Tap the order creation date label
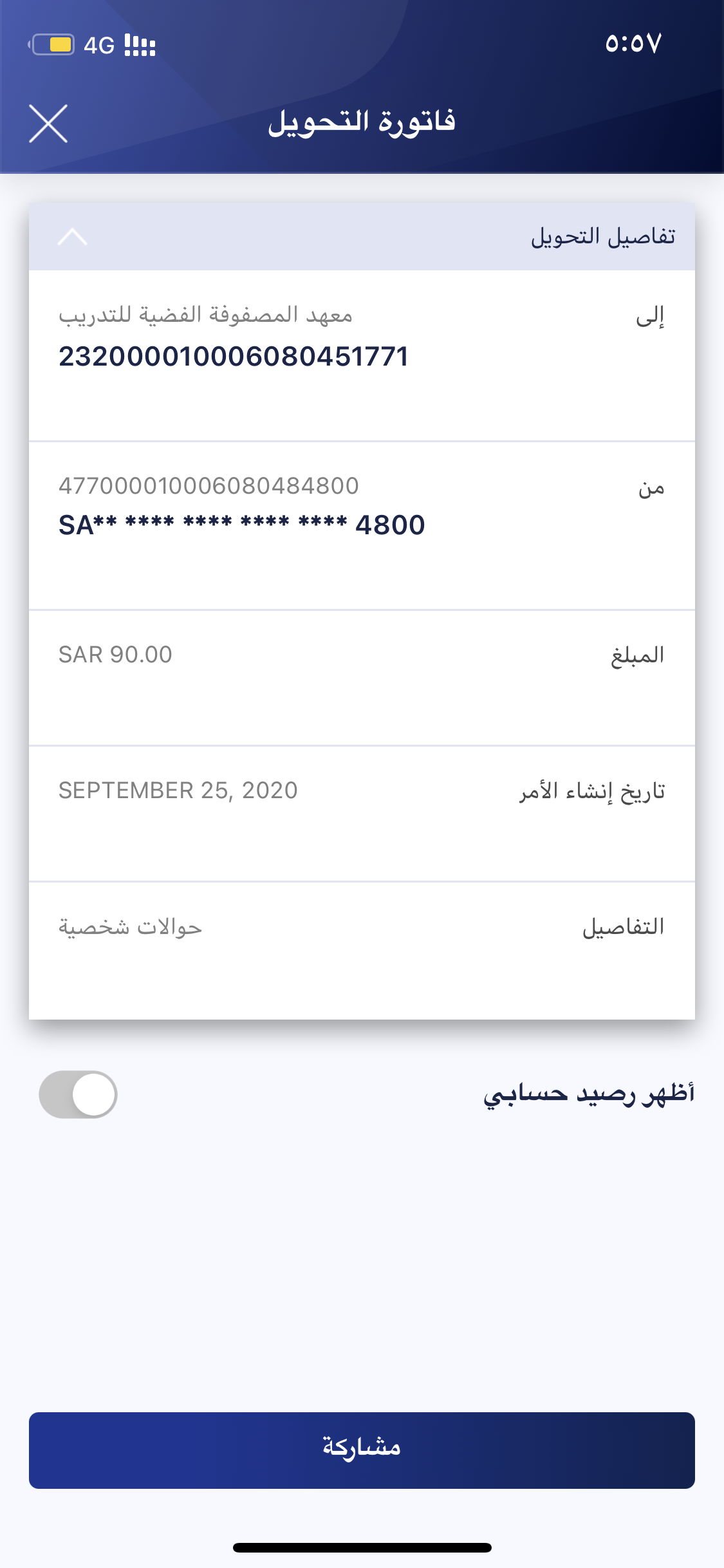 (x=592, y=791)
